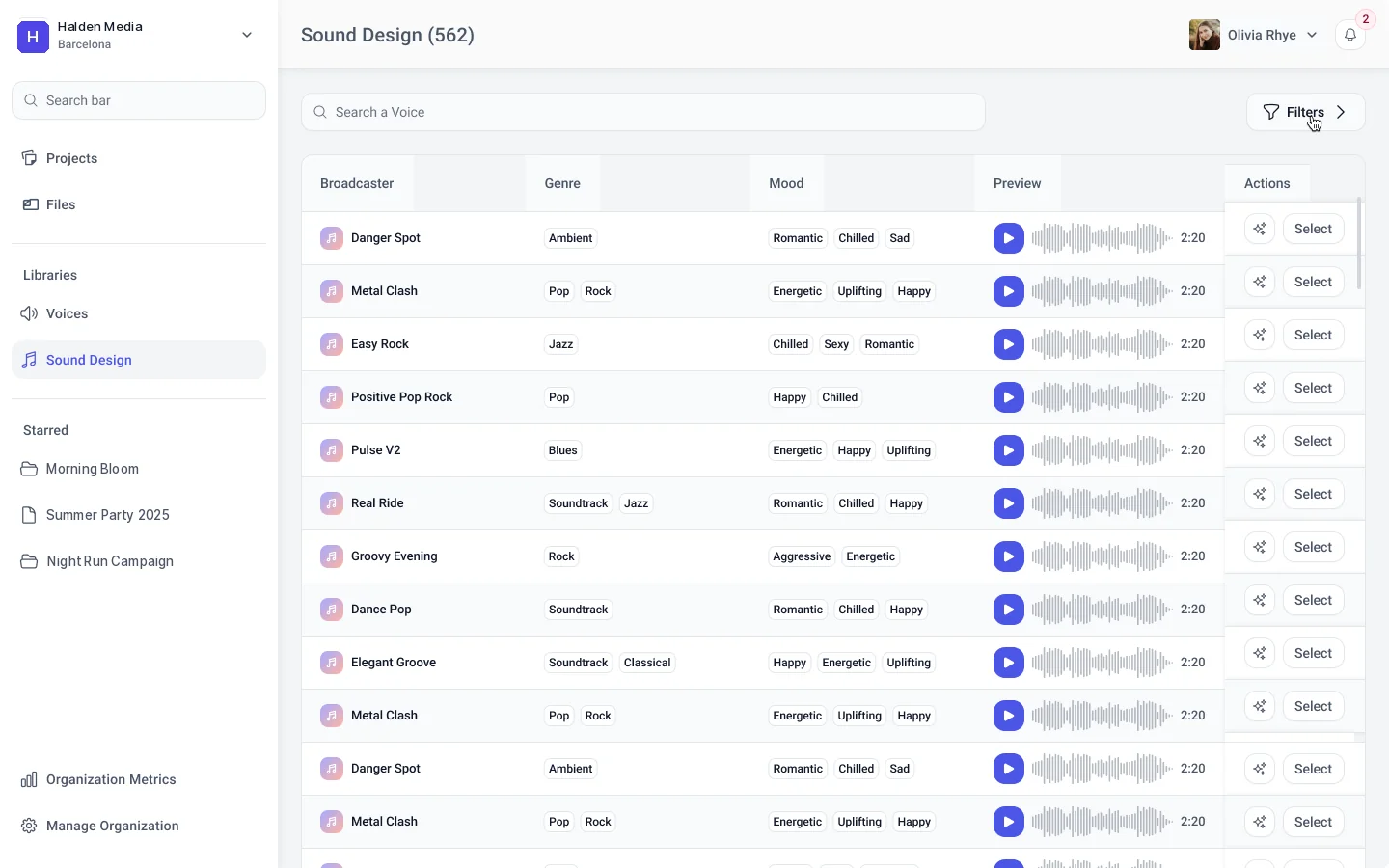This screenshot has height=868, width=1389.
Task: Select the Groovy Evening track
Action: [x=1313, y=547]
